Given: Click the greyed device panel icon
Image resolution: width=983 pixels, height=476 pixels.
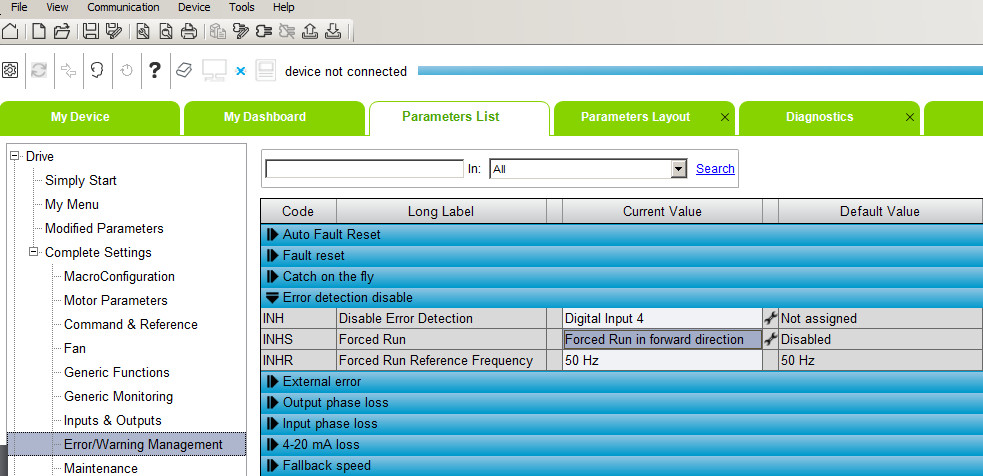Looking at the screenshot, I should coord(266,70).
